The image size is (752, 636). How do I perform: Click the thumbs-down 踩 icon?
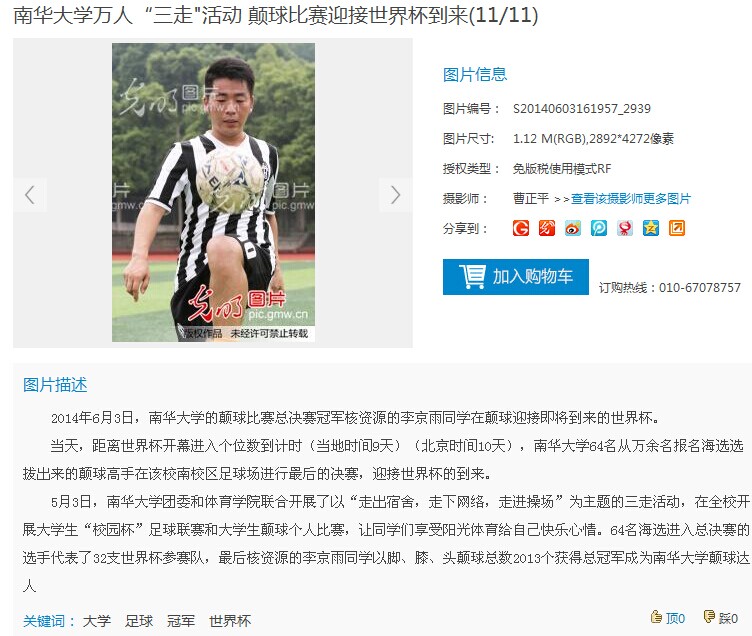(709, 616)
